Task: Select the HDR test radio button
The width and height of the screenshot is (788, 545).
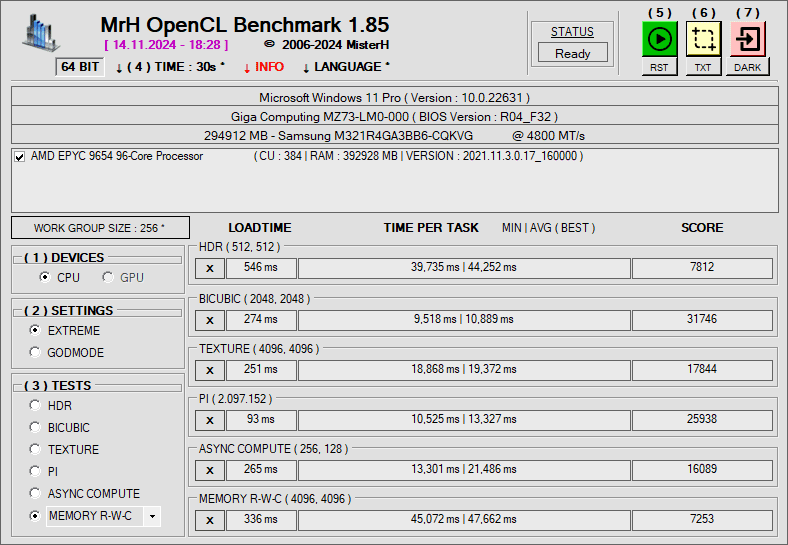Action: coord(35,405)
